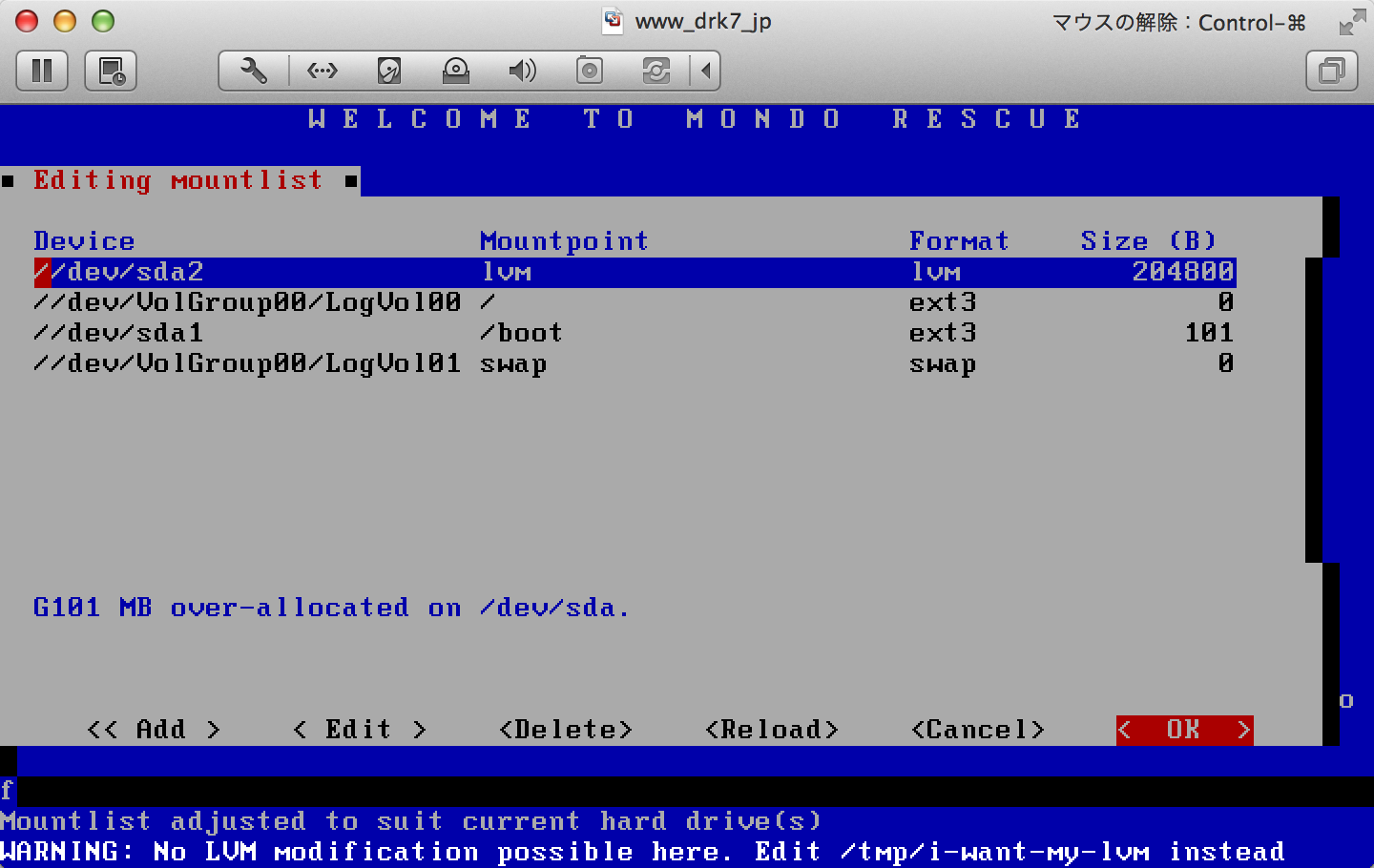Select the Add button

pos(154,730)
